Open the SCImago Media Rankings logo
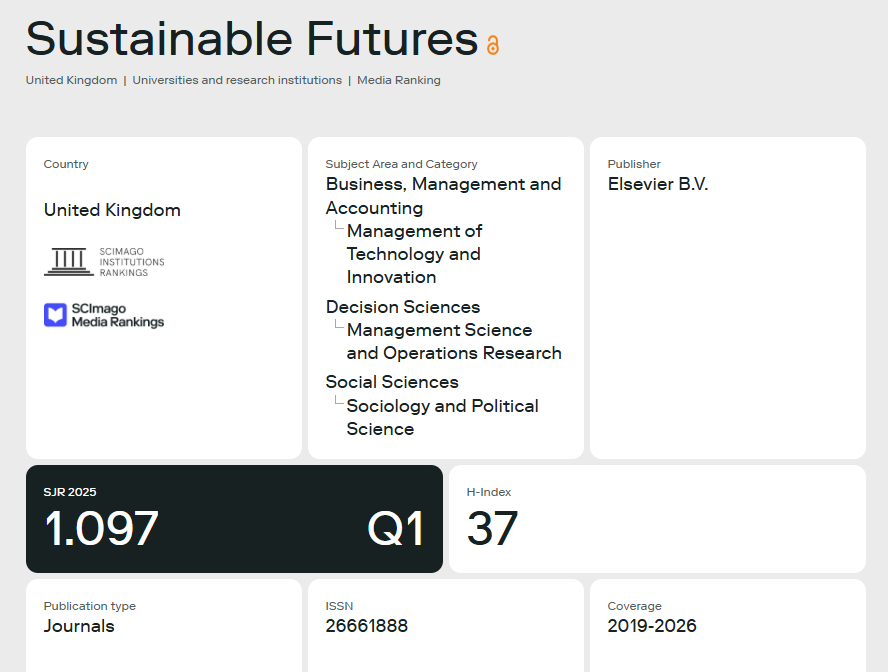Viewport: 888px width, 672px height. (104, 315)
